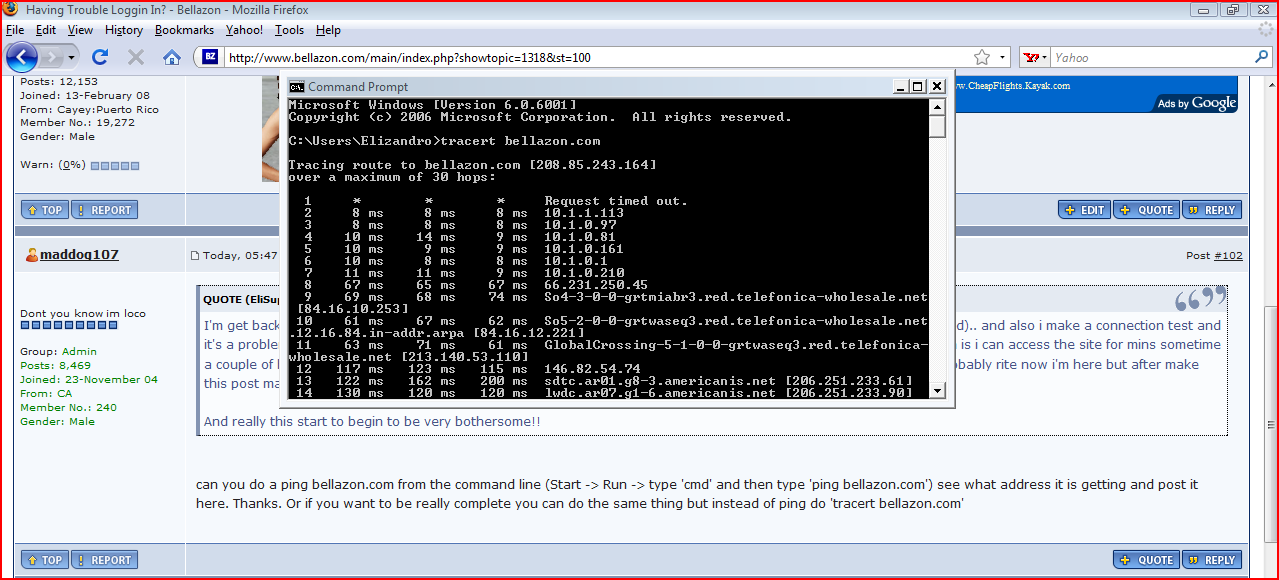The image size is (1279, 580).
Task: Click the REPLY button on post #102
Action: pos(1210,560)
